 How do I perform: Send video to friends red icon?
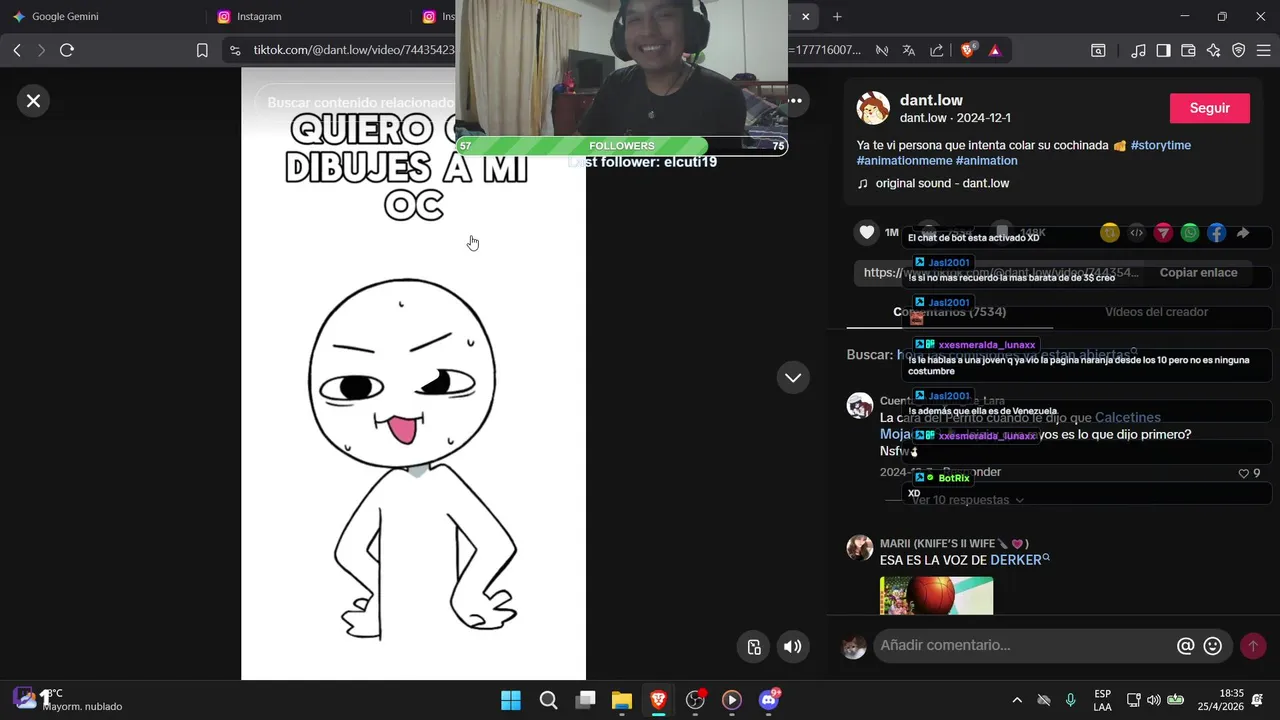coord(1163,233)
